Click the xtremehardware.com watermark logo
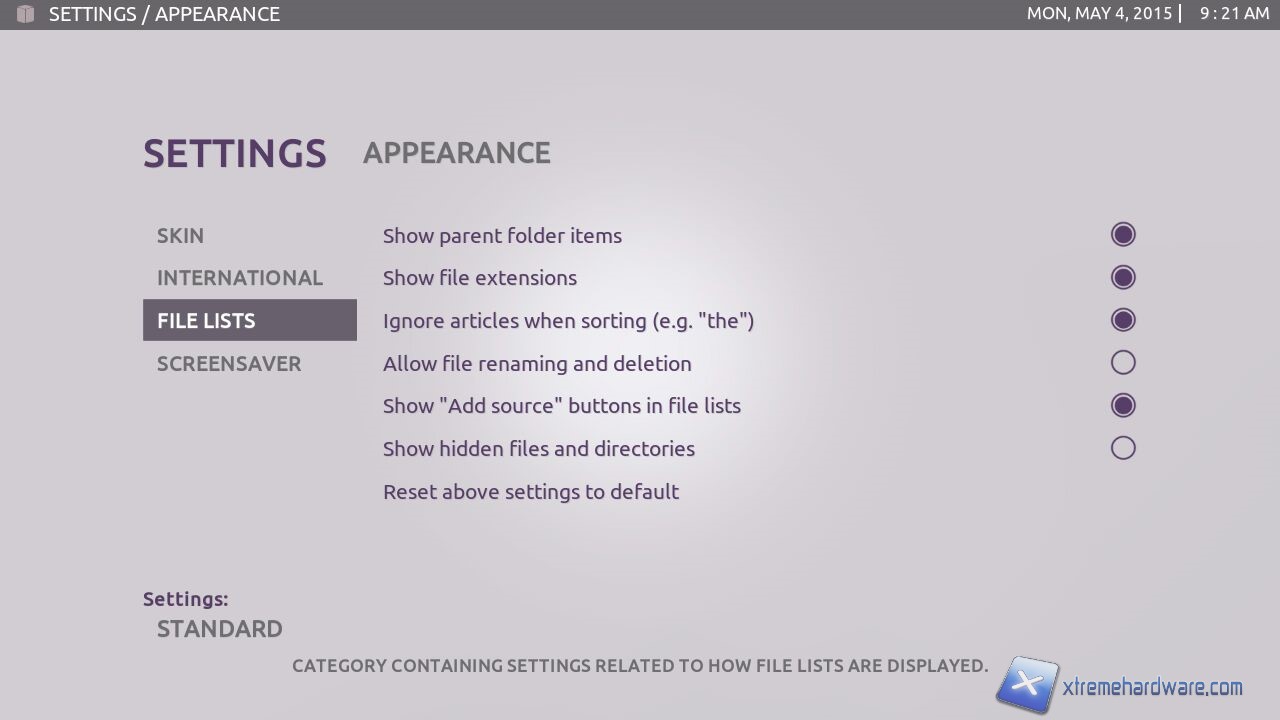The width and height of the screenshot is (1280, 720). 1119,686
